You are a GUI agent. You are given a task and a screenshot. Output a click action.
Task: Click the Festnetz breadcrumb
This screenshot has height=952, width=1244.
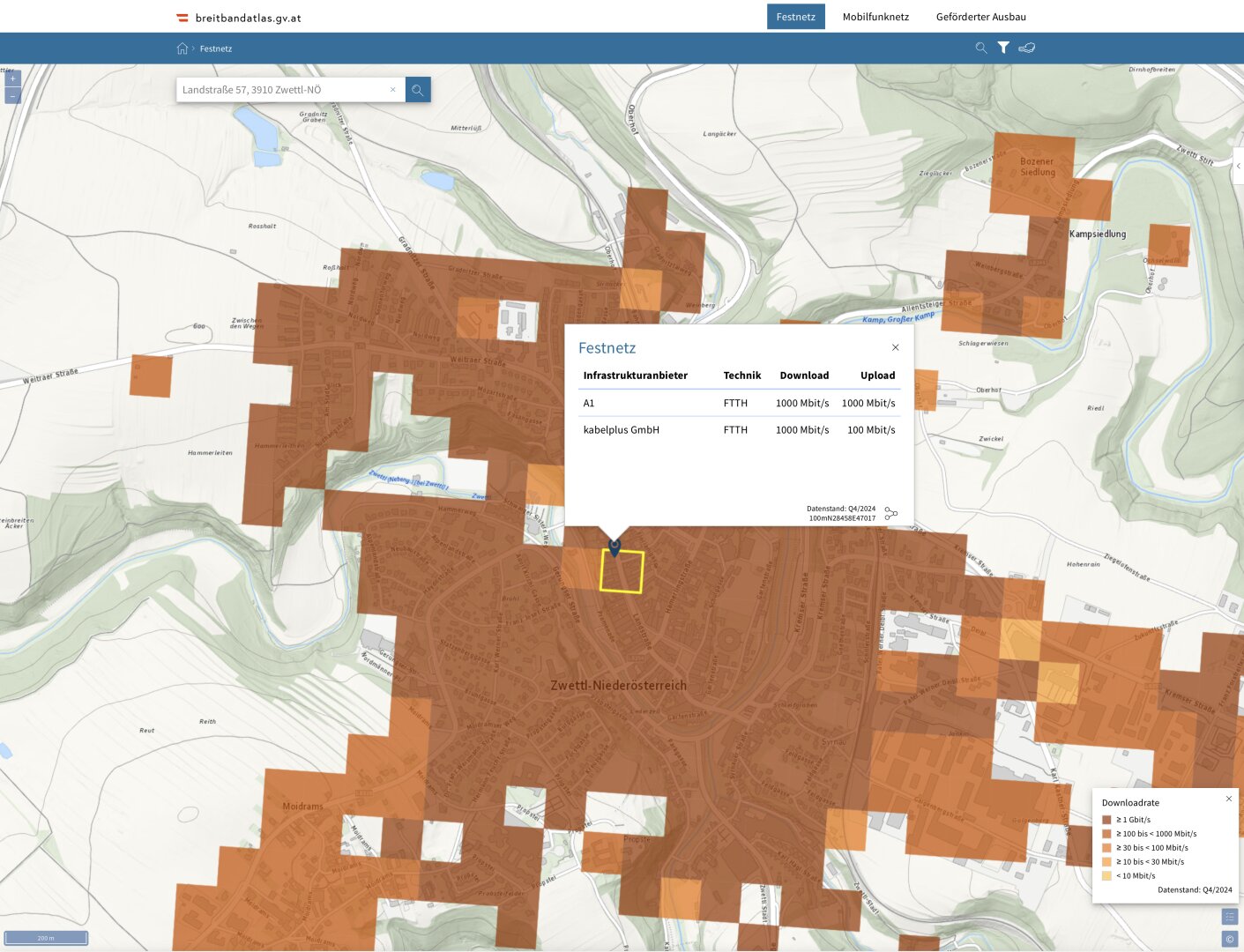[216, 48]
